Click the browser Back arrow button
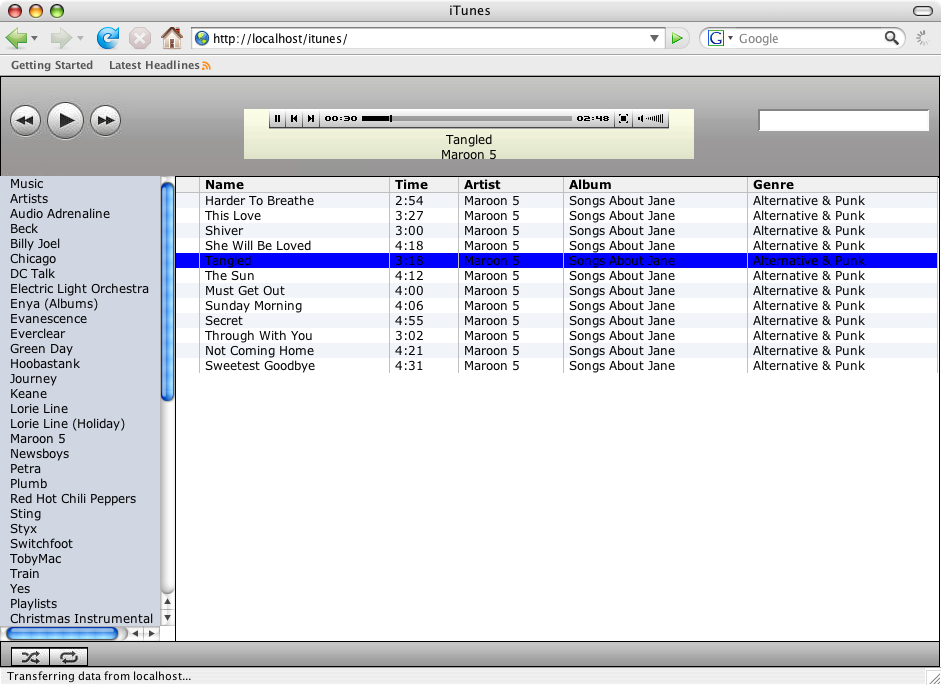 click(x=16, y=38)
